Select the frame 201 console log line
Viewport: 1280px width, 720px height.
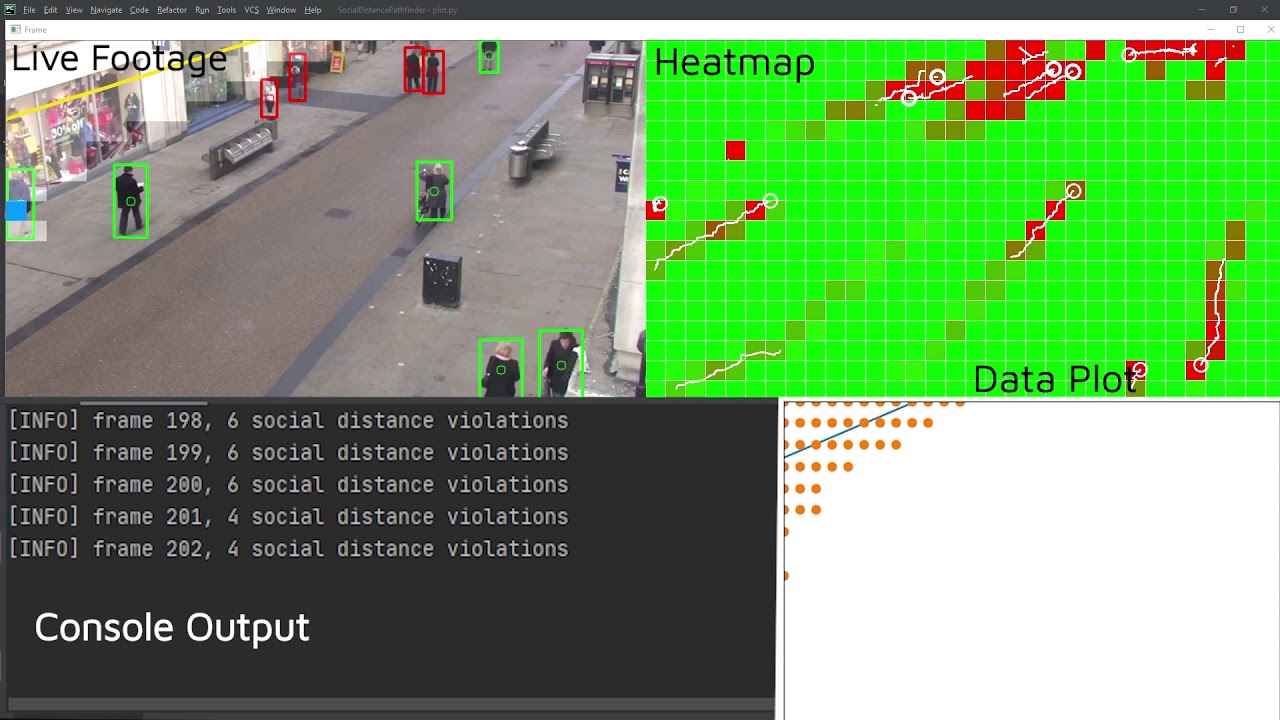coord(288,517)
